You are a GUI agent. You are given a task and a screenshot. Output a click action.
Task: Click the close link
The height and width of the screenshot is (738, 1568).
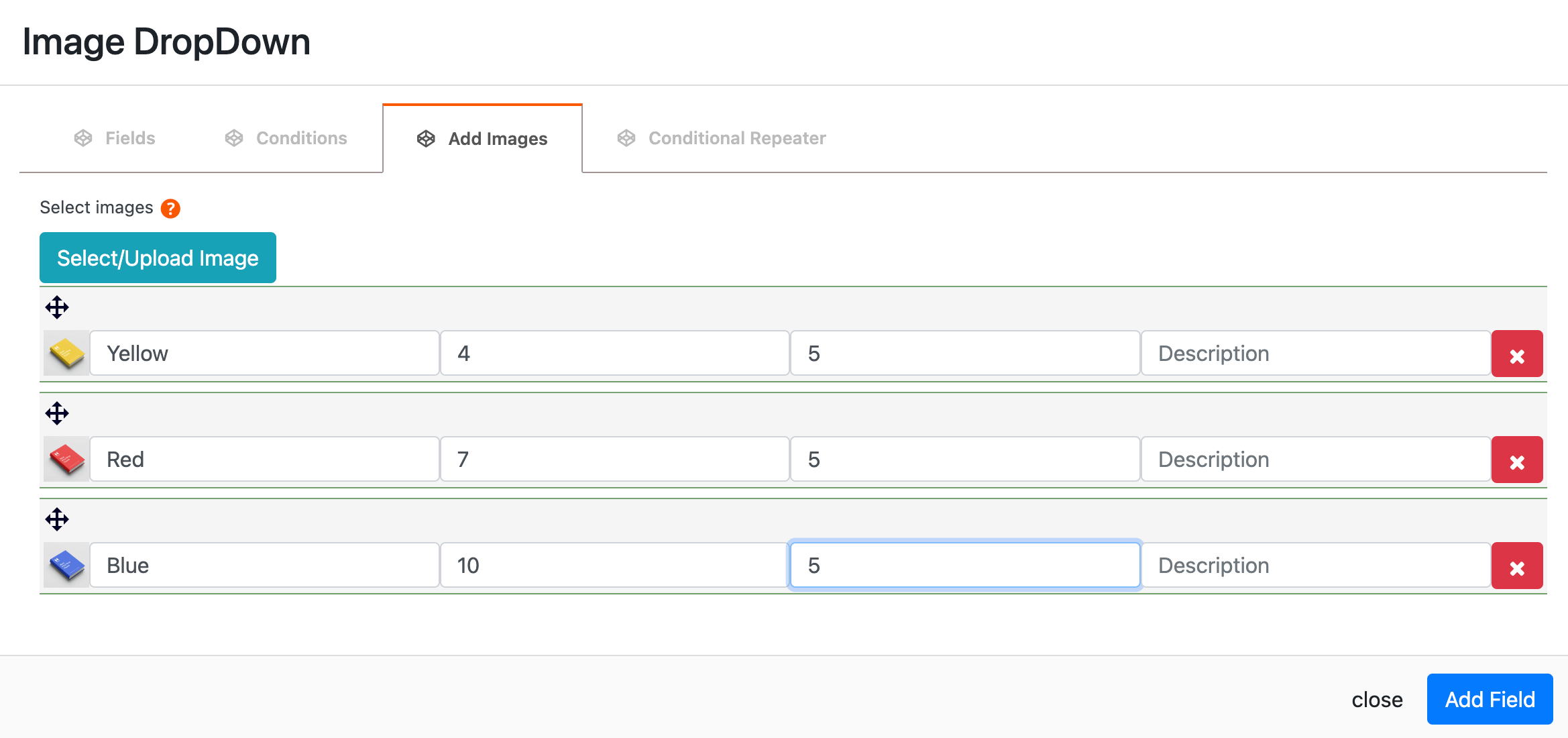tap(1376, 700)
